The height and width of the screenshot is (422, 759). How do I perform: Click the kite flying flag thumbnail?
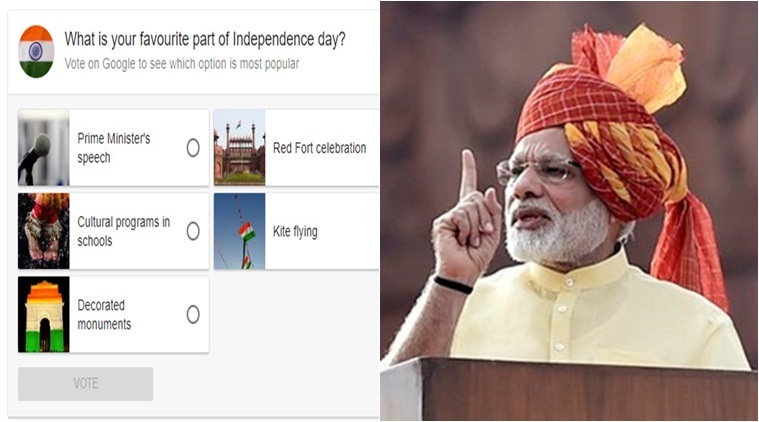(240, 231)
